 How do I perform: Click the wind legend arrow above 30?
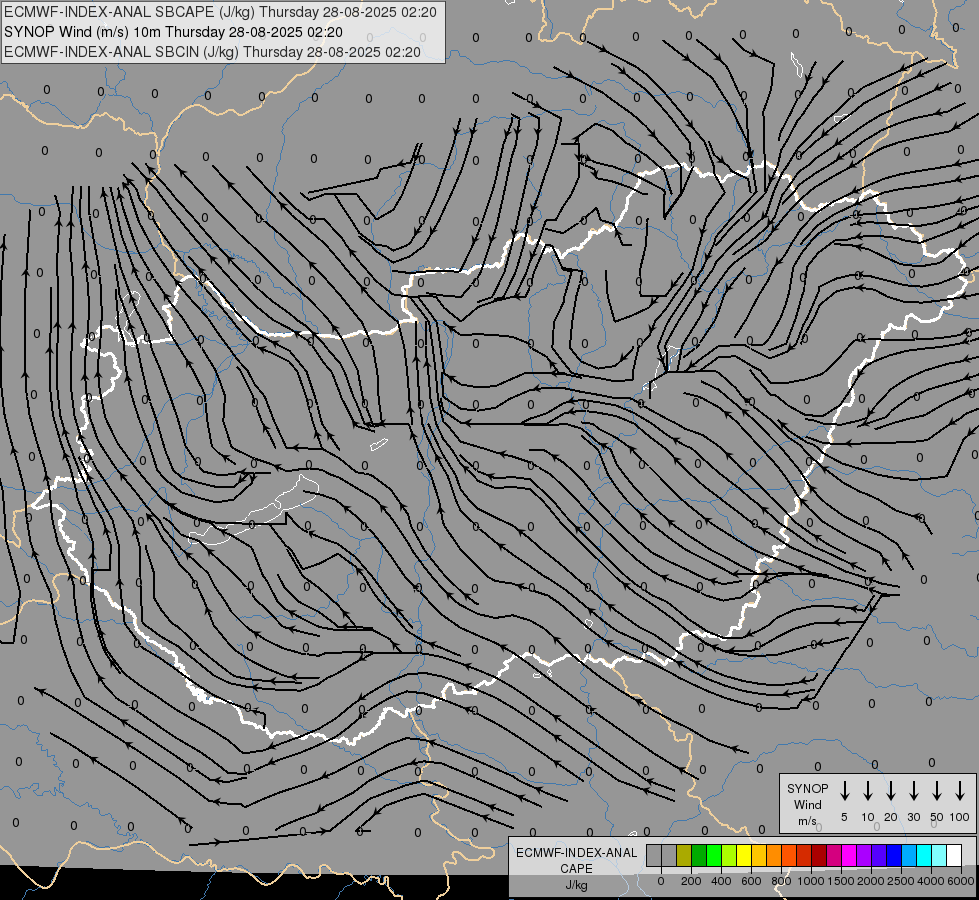913,791
